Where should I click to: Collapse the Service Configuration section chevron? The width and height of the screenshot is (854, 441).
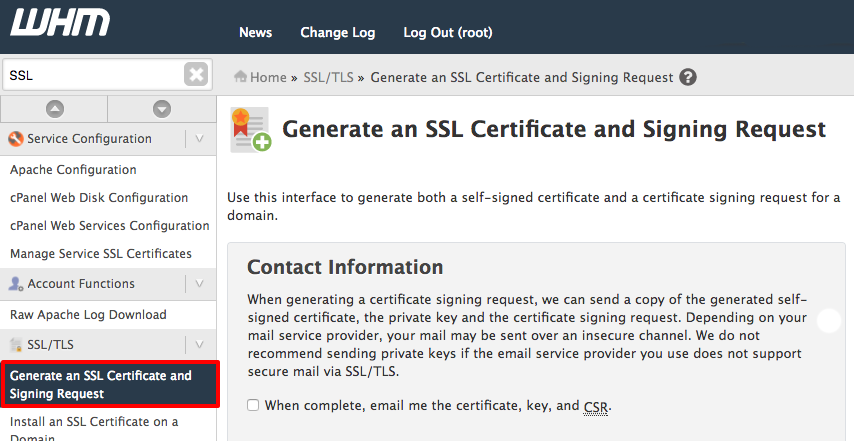point(200,139)
